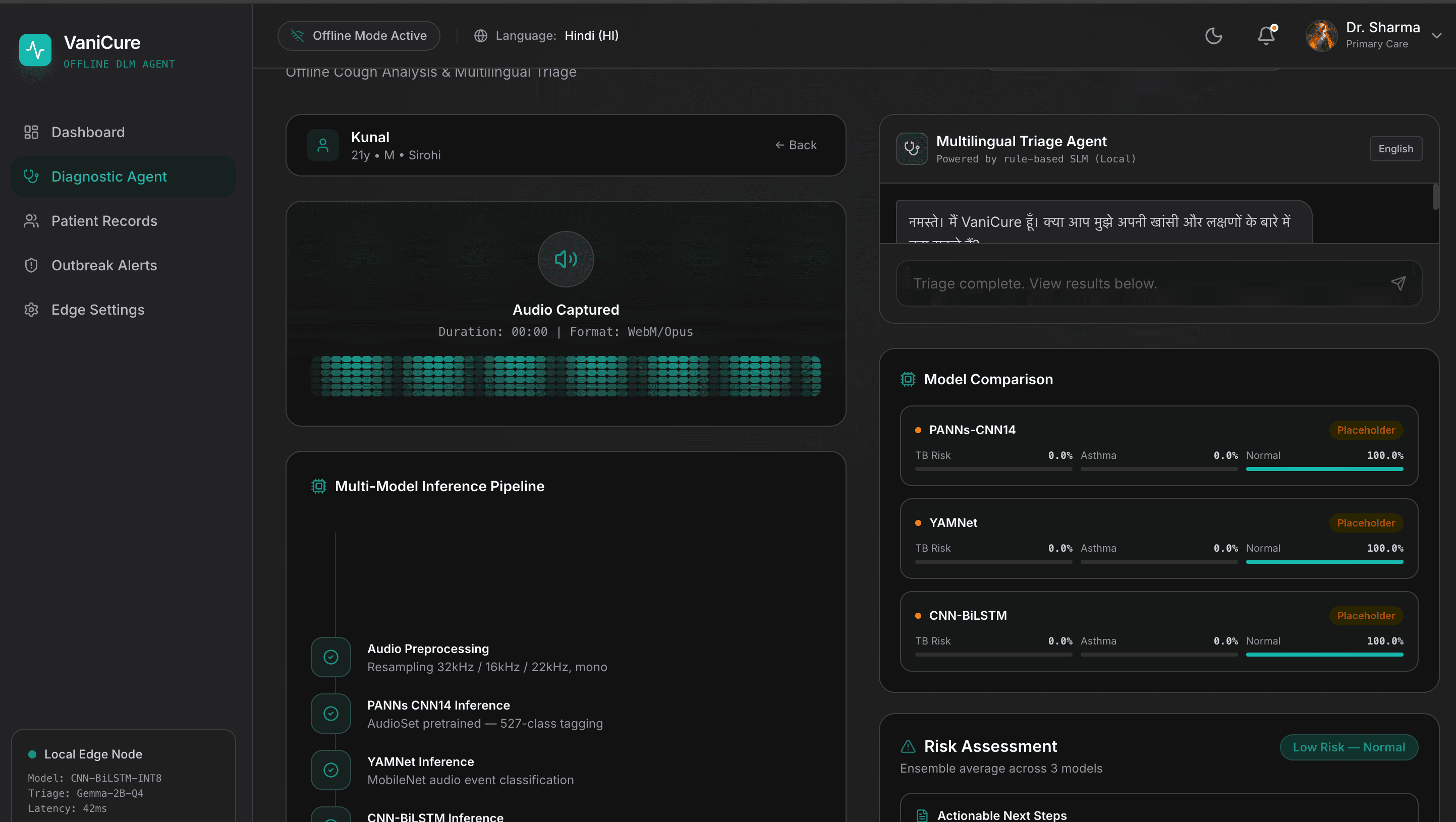Open notifications via the bell icon
The image size is (1456, 822).
(1266, 36)
